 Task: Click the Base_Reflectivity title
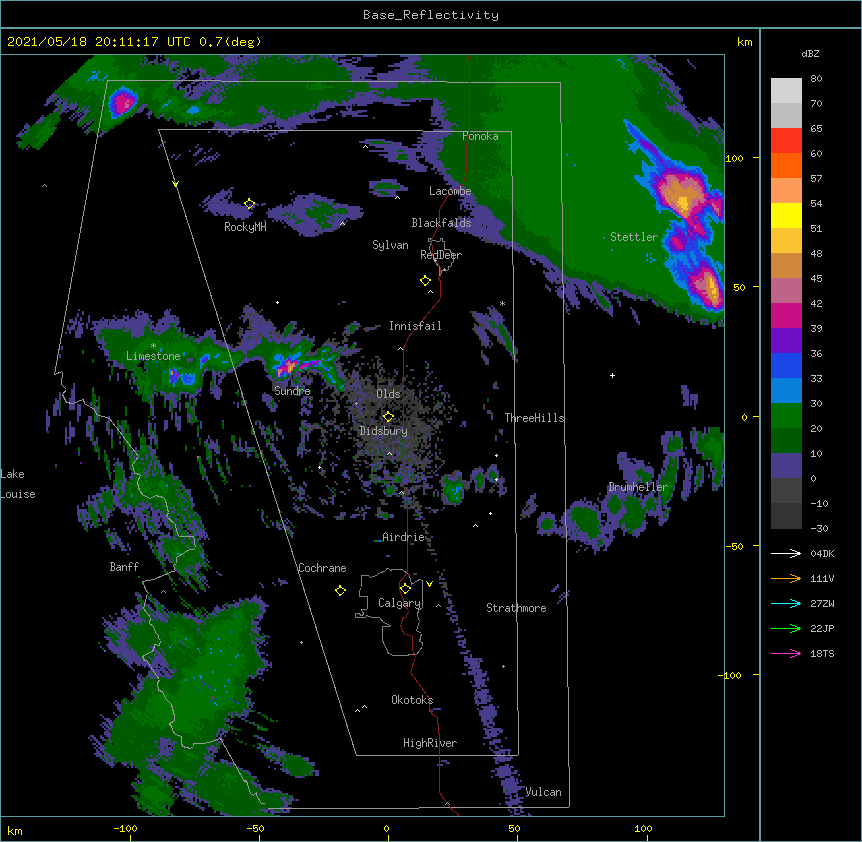[431, 15]
